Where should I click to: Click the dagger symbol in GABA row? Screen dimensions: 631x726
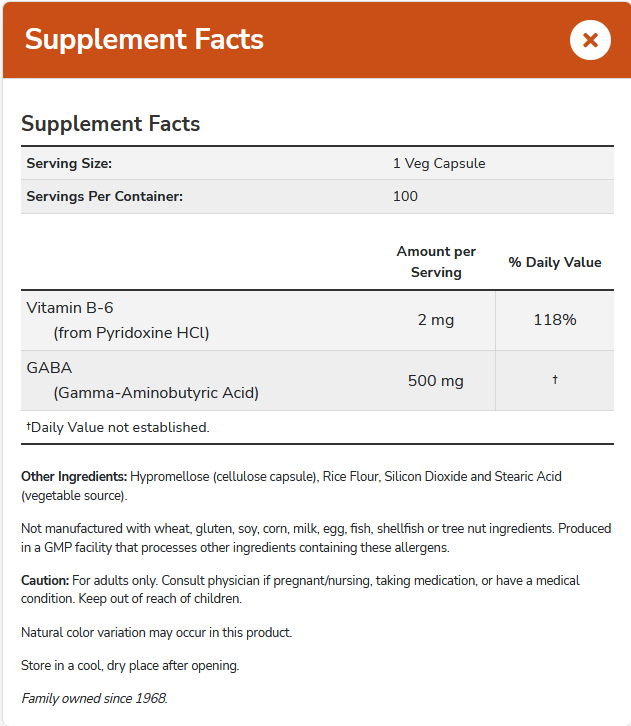(x=555, y=380)
